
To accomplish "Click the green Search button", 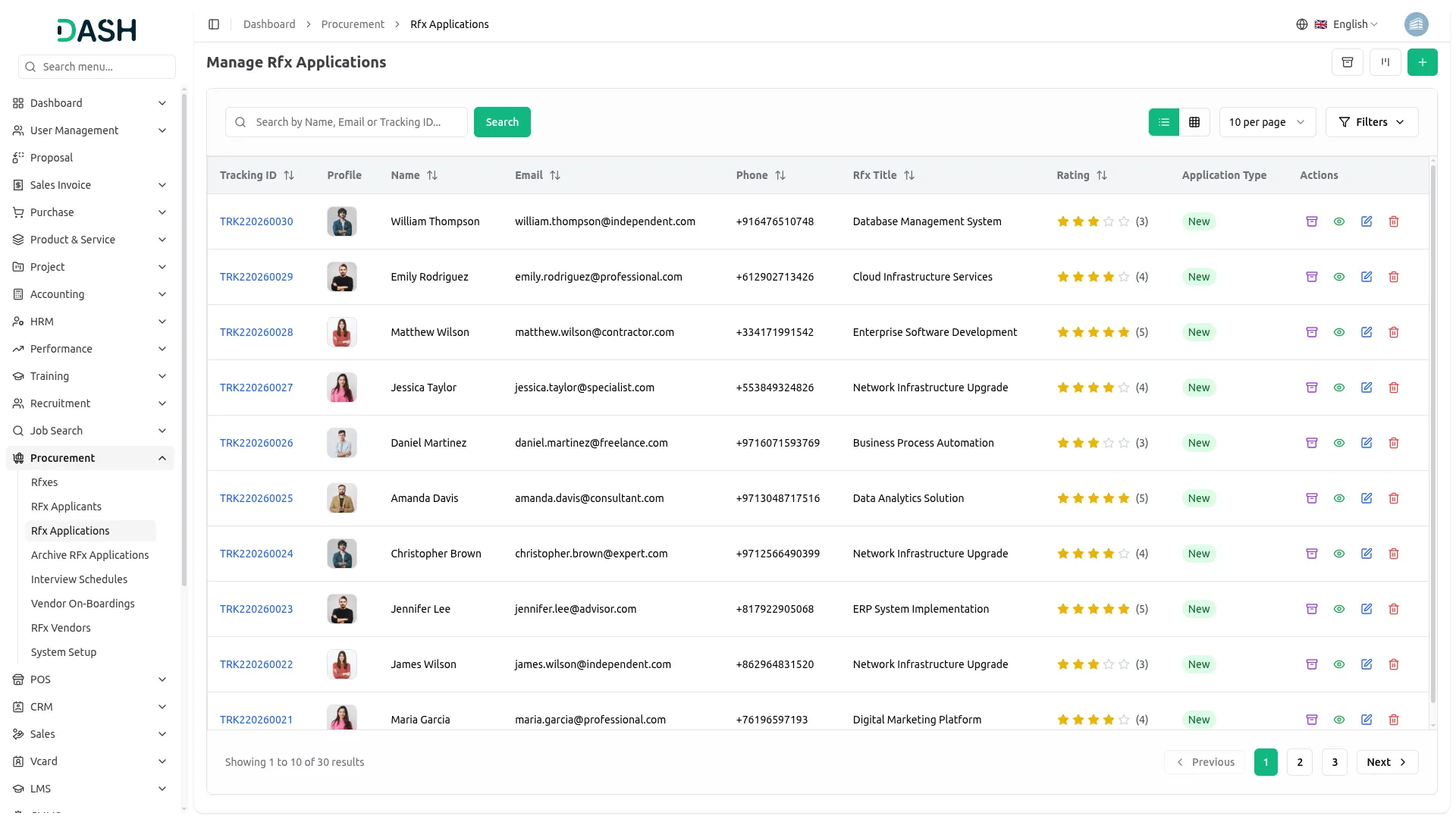I will coord(502,122).
